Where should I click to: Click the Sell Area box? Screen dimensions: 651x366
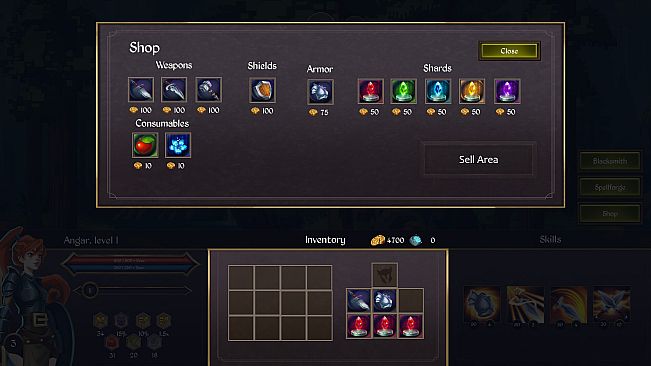point(478,159)
